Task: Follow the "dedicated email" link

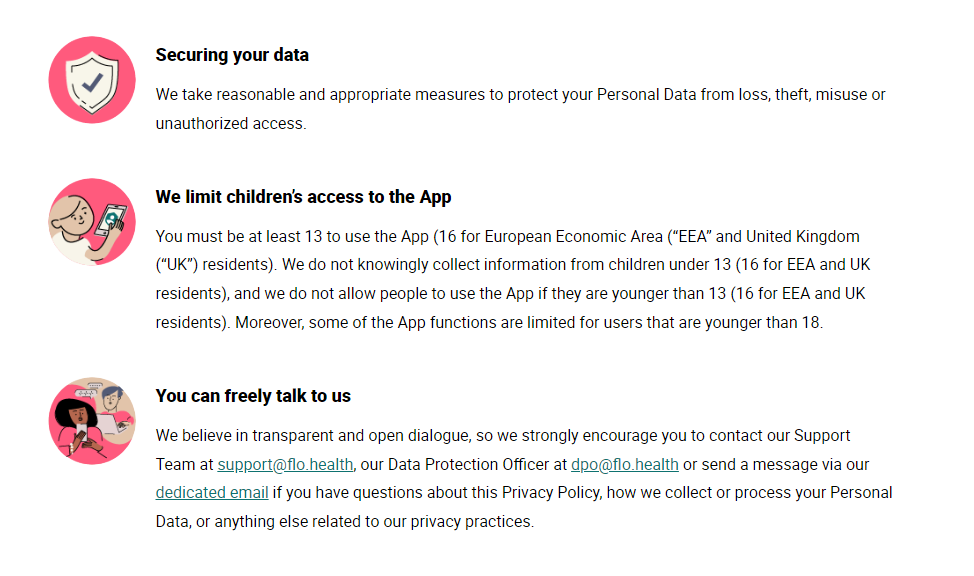Action: point(212,492)
